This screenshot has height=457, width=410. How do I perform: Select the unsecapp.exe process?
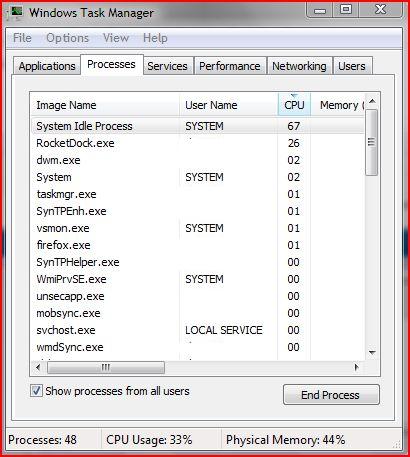click(x=198, y=296)
